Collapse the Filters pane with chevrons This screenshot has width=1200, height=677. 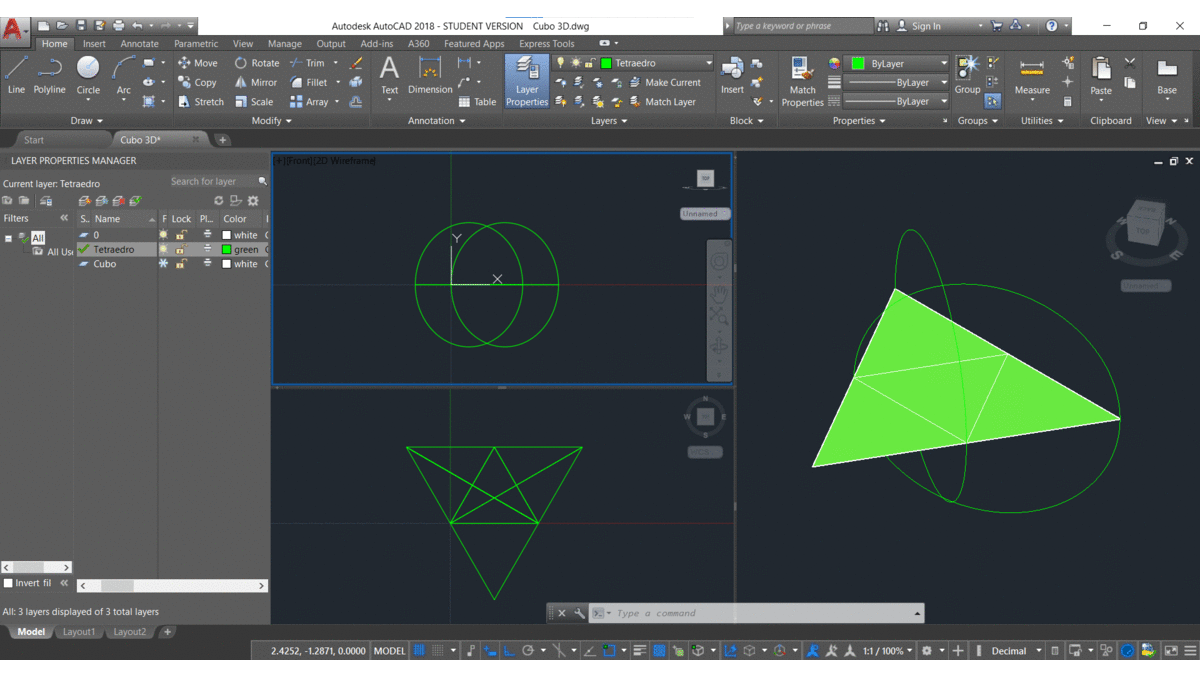[x=64, y=218]
